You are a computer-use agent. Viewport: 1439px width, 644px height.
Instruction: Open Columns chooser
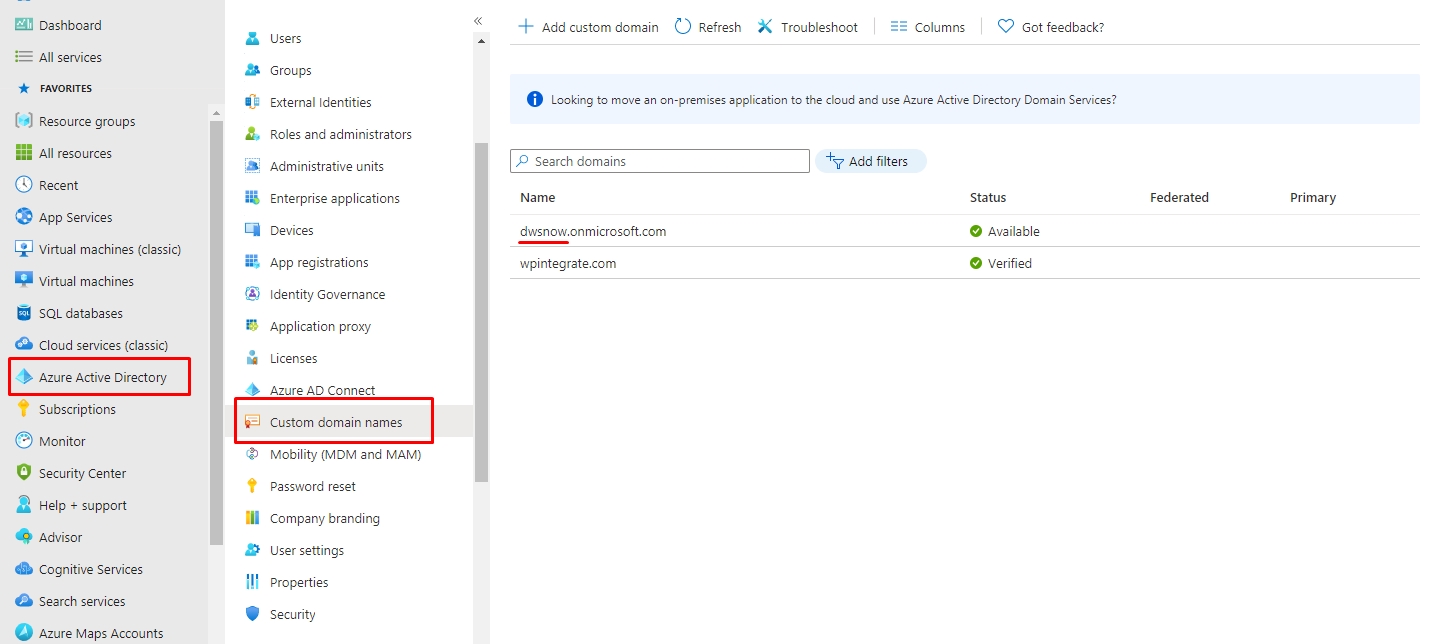(928, 27)
